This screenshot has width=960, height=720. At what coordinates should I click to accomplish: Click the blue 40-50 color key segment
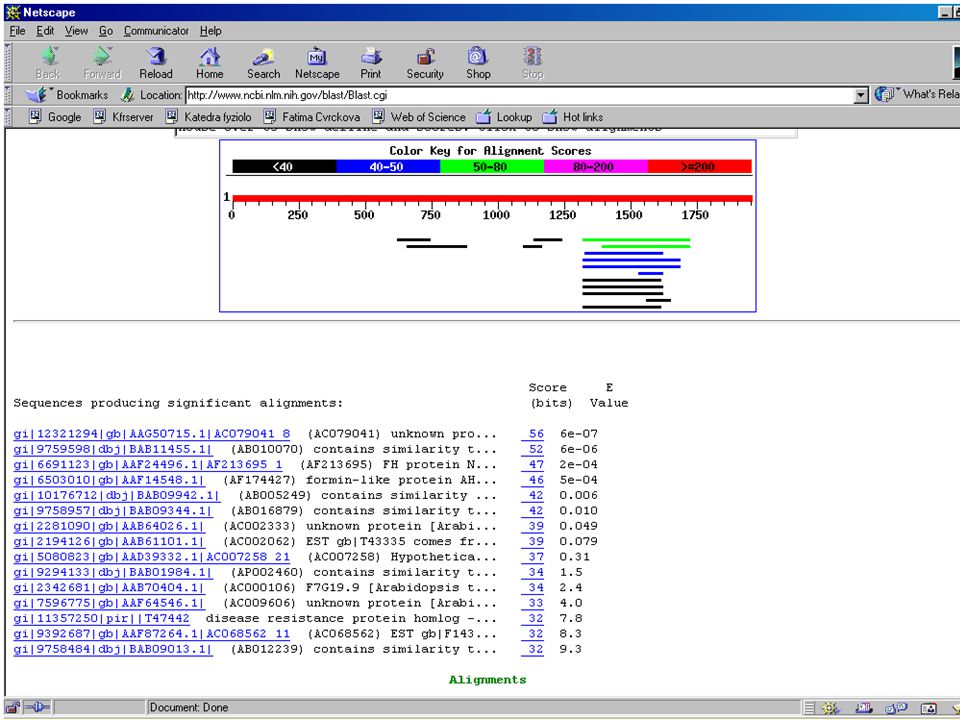point(388,167)
